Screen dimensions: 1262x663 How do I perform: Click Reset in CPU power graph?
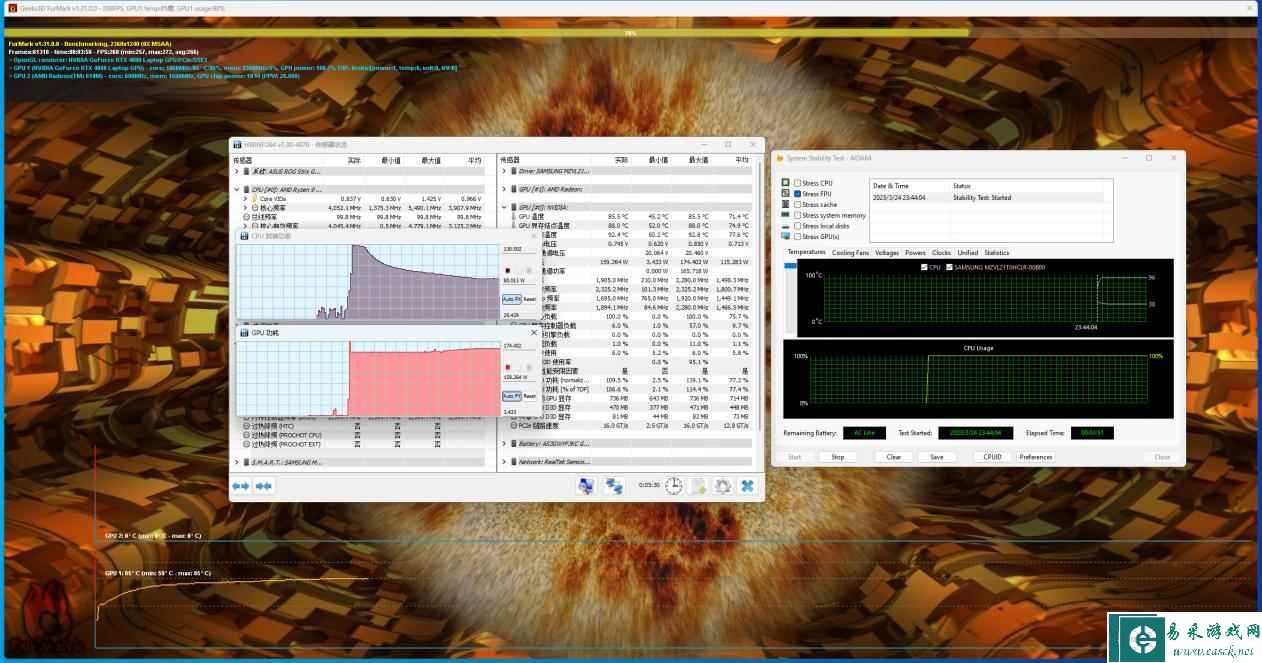pyautogui.click(x=530, y=298)
